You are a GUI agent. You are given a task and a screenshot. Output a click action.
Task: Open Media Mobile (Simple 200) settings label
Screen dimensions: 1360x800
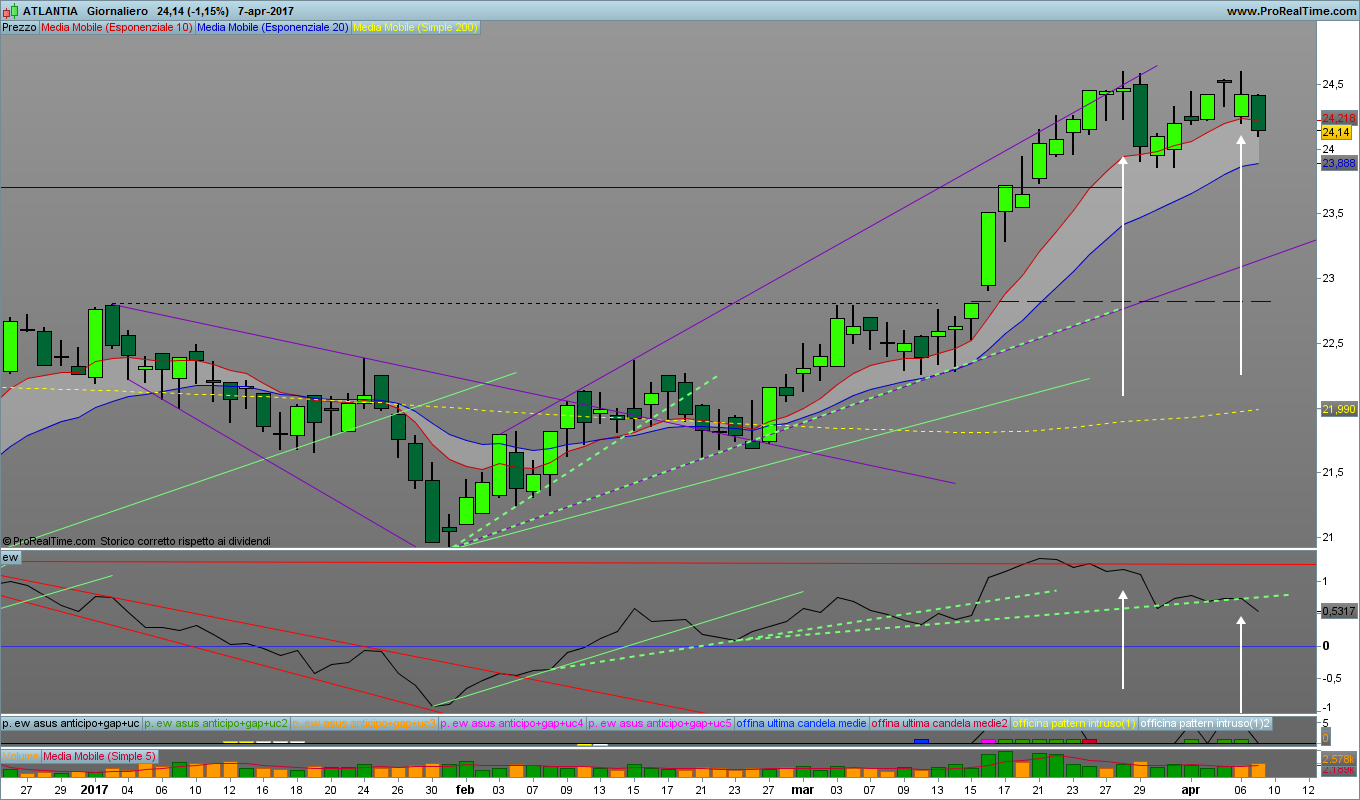[416, 27]
